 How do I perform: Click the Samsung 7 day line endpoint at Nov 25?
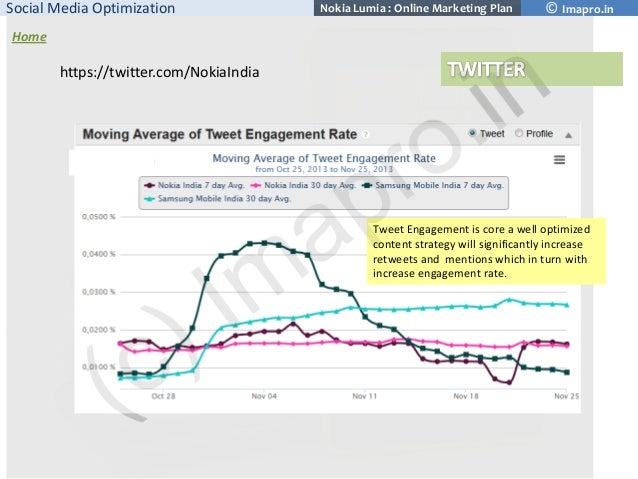566,372
